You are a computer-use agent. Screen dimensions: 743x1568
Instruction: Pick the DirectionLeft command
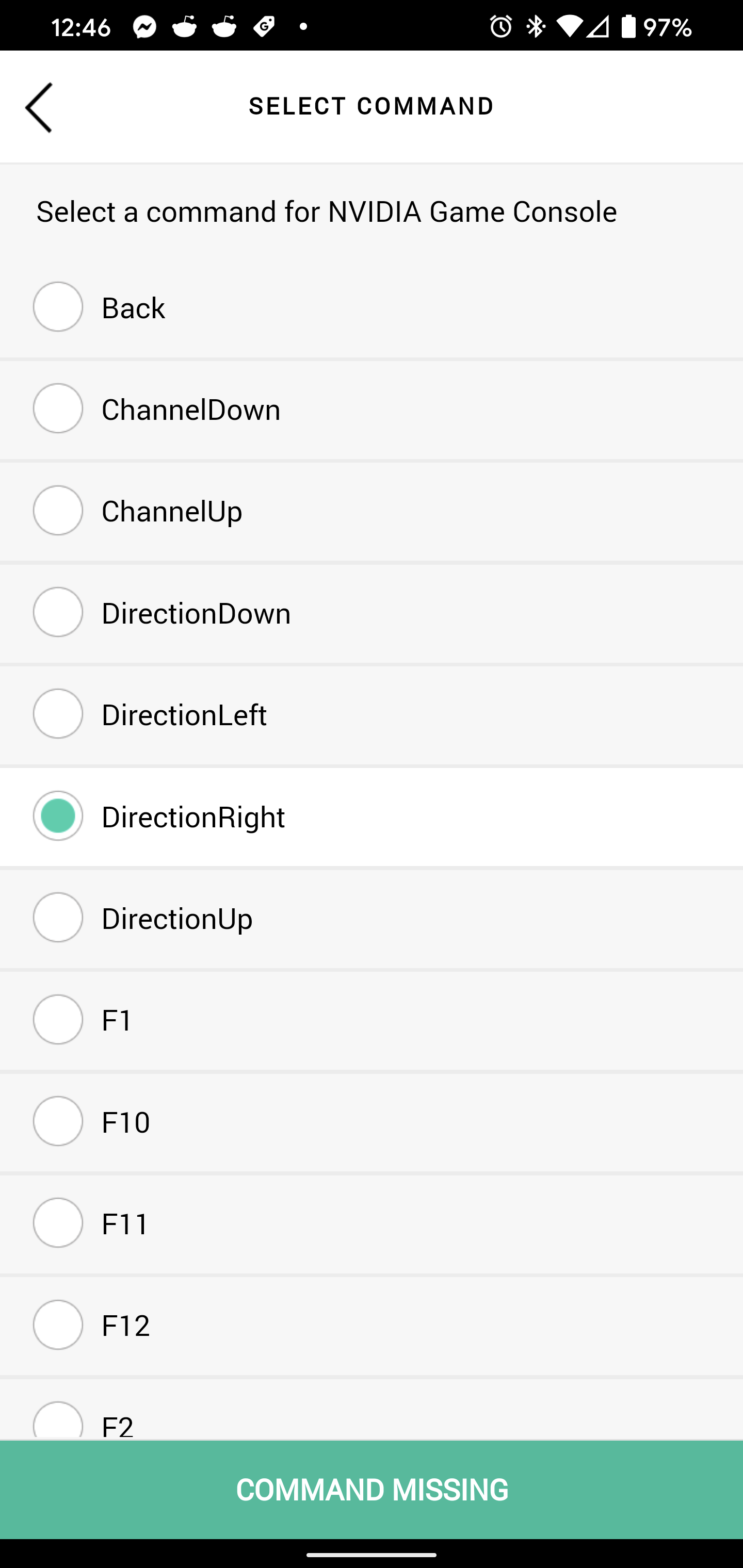click(x=58, y=714)
